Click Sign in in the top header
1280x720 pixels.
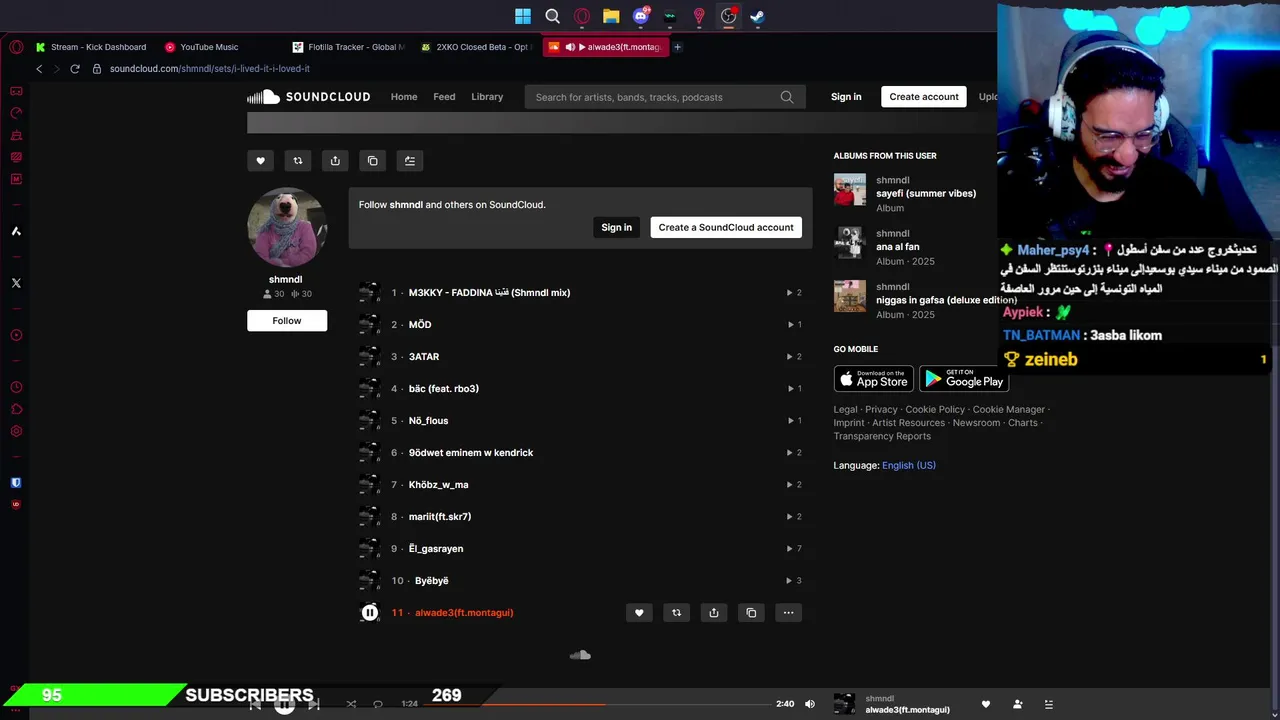[x=846, y=97]
